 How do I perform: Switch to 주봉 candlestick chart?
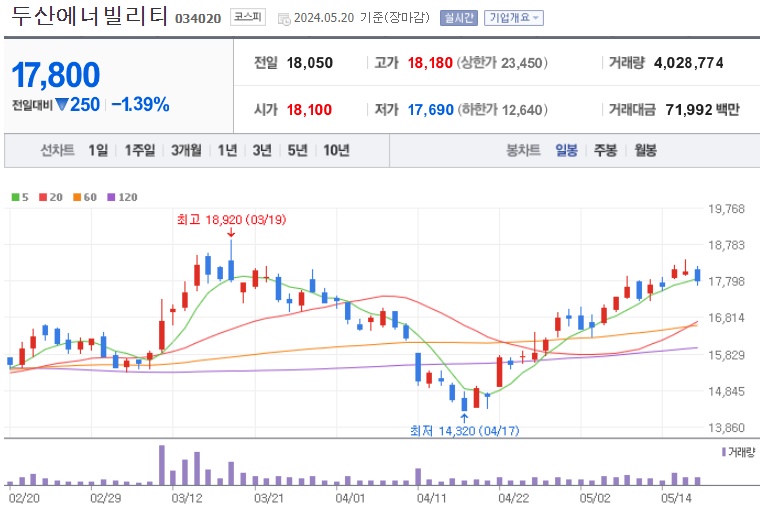pos(605,150)
